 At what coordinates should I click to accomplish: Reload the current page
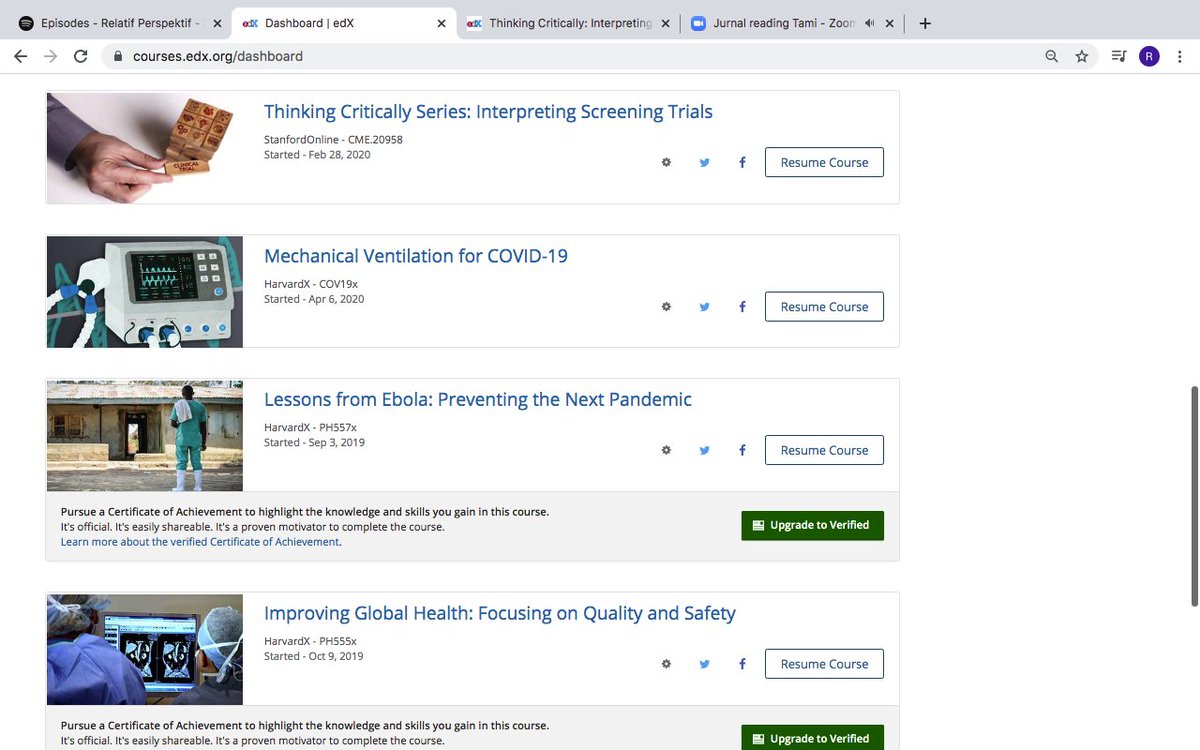[81, 56]
